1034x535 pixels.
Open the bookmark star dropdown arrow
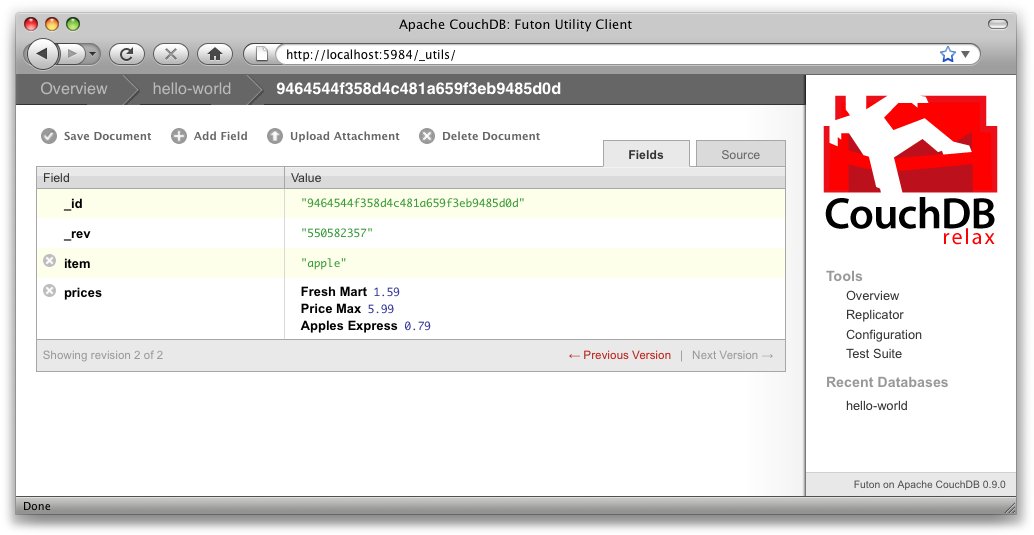click(x=966, y=54)
